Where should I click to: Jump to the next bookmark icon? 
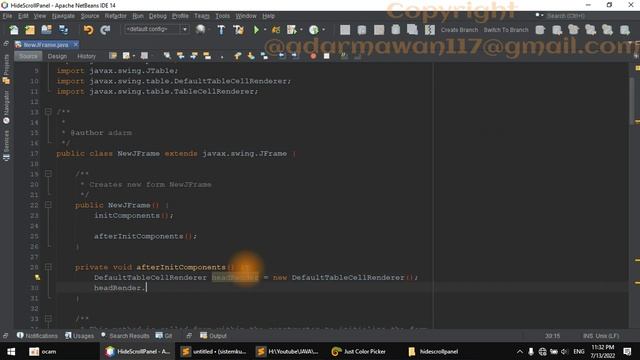pyautogui.click(x=251, y=56)
